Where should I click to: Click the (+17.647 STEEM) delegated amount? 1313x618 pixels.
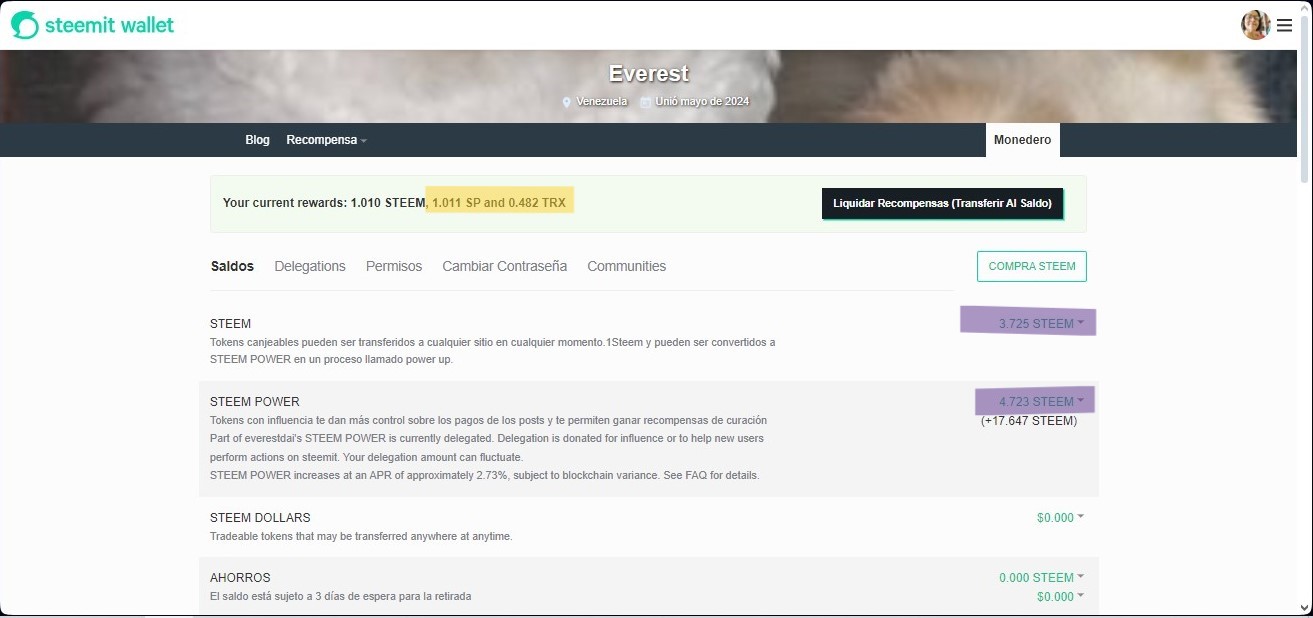pos(1029,421)
